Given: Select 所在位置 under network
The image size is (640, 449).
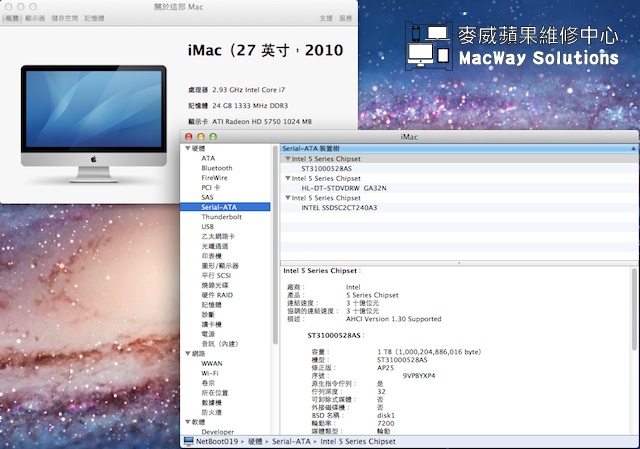Looking at the screenshot, I should [x=215, y=393].
